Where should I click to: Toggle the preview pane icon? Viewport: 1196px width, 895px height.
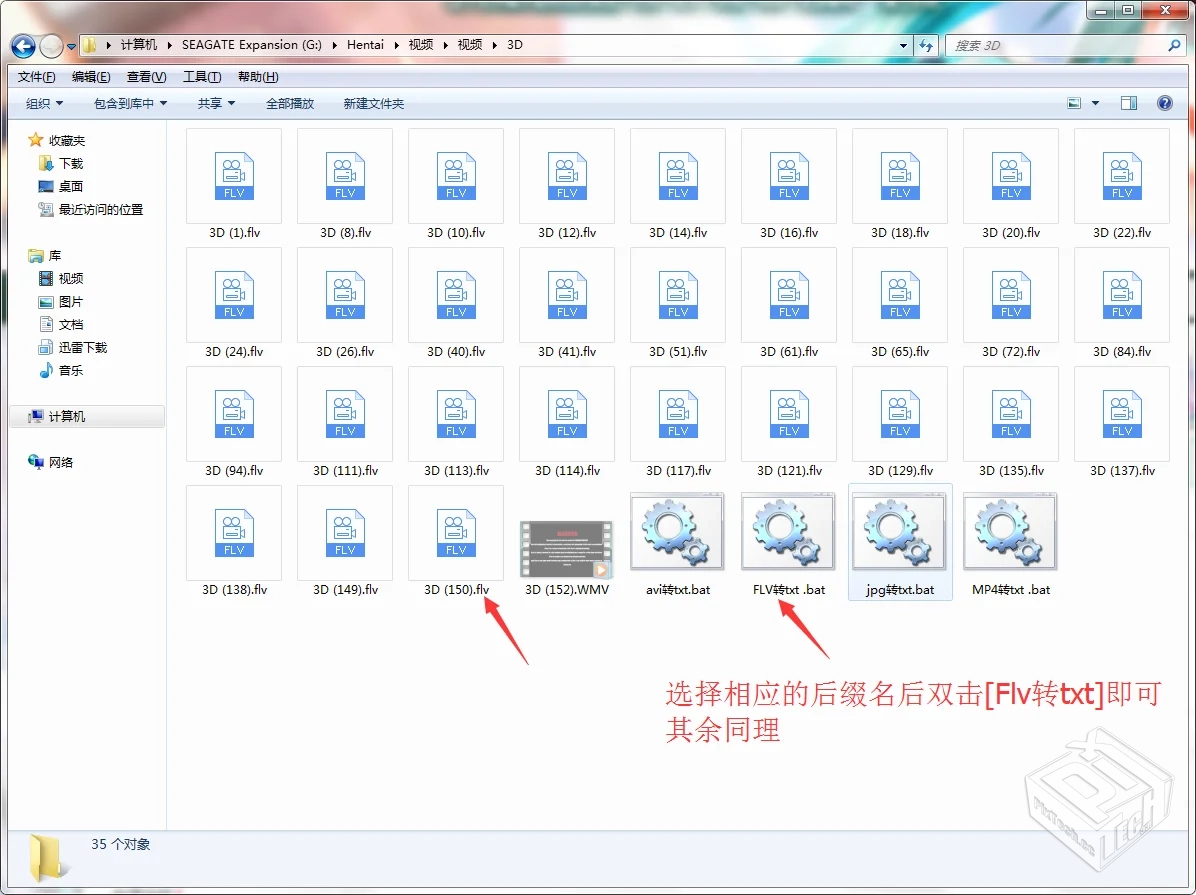pyautogui.click(x=1129, y=103)
